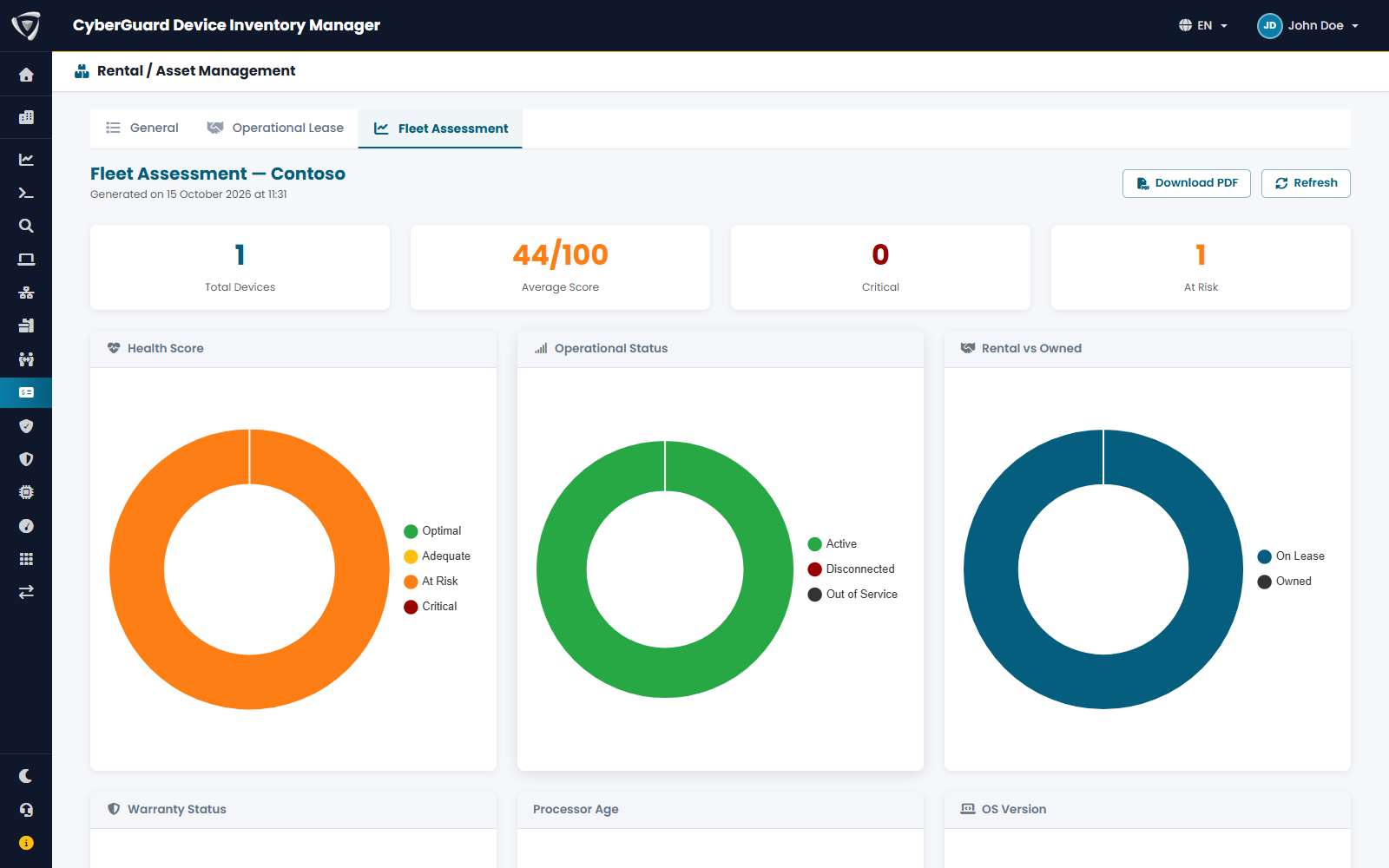Image resolution: width=1389 pixels, height=868 pixels.
Task: Toggle Critical legend in Health Score
Action: (431, 607)
